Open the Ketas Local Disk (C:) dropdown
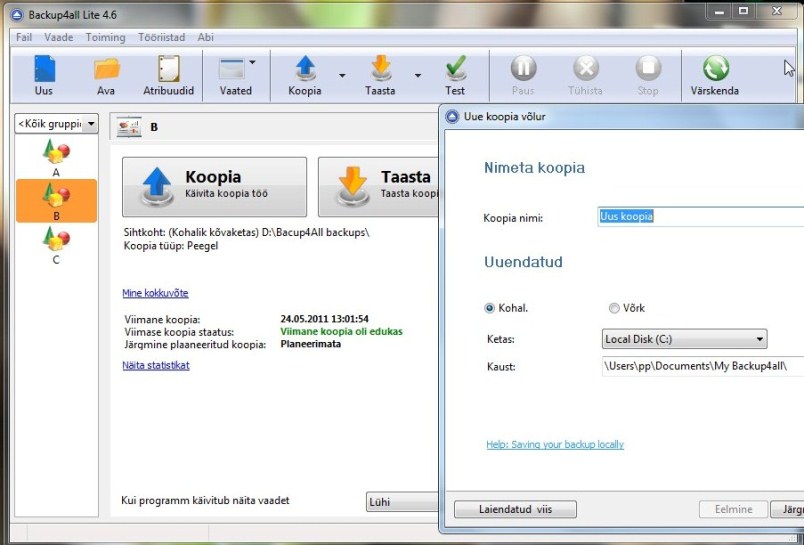Image resolution: width=804 pixels, height=545 pixels. [685, 339]
